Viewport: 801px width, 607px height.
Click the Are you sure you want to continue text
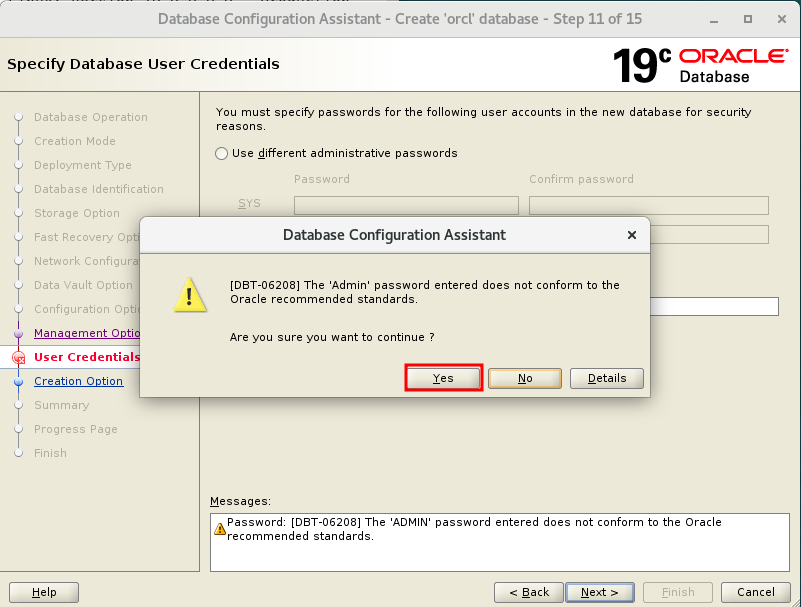pos(332,337)
